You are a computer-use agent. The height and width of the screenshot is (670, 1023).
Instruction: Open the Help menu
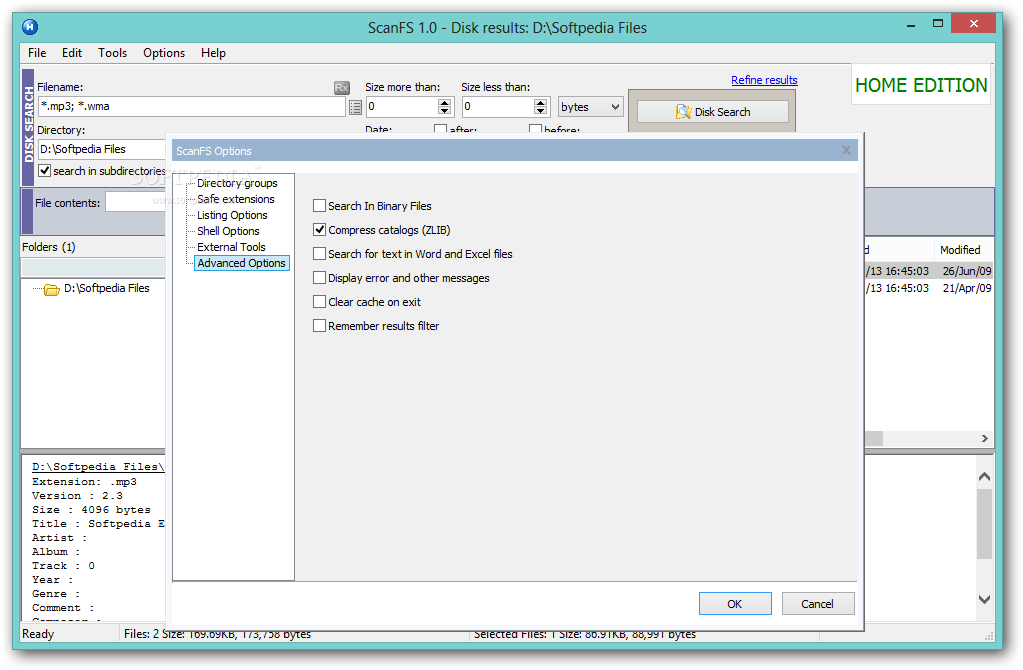[x=213, y=53]
